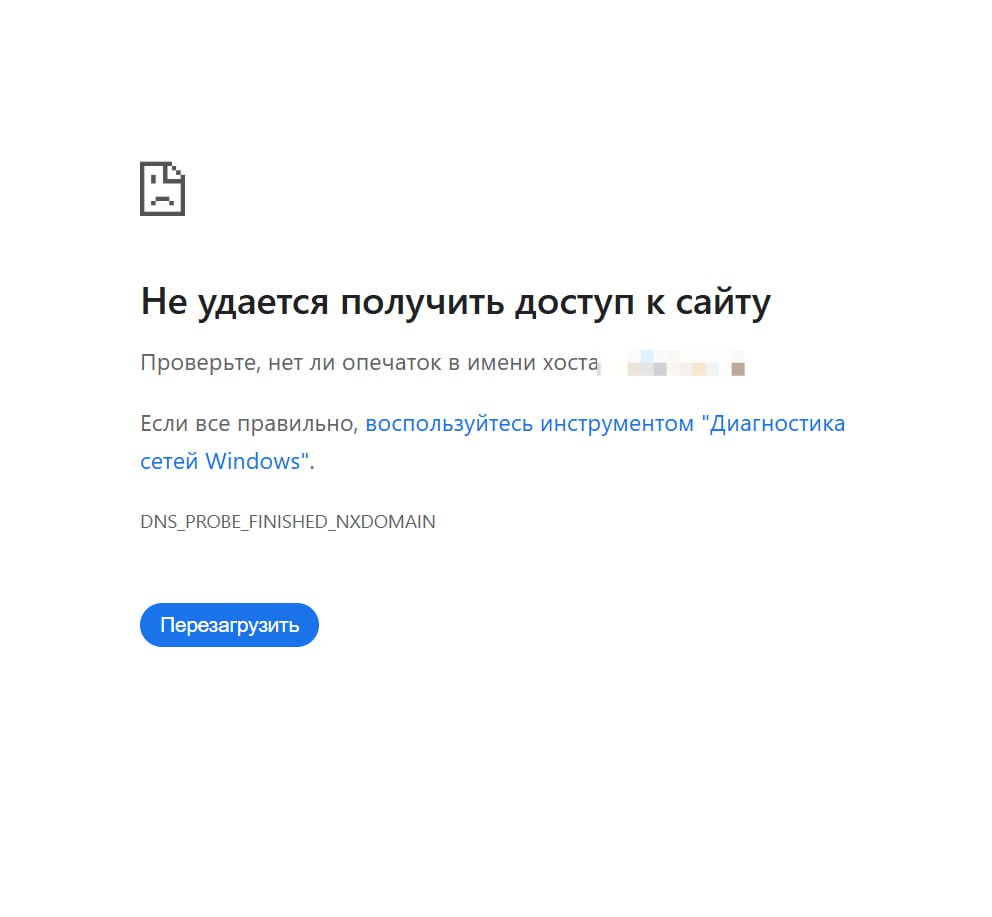Click the quoted word "Диагностика" in the link

coord(773,423)
